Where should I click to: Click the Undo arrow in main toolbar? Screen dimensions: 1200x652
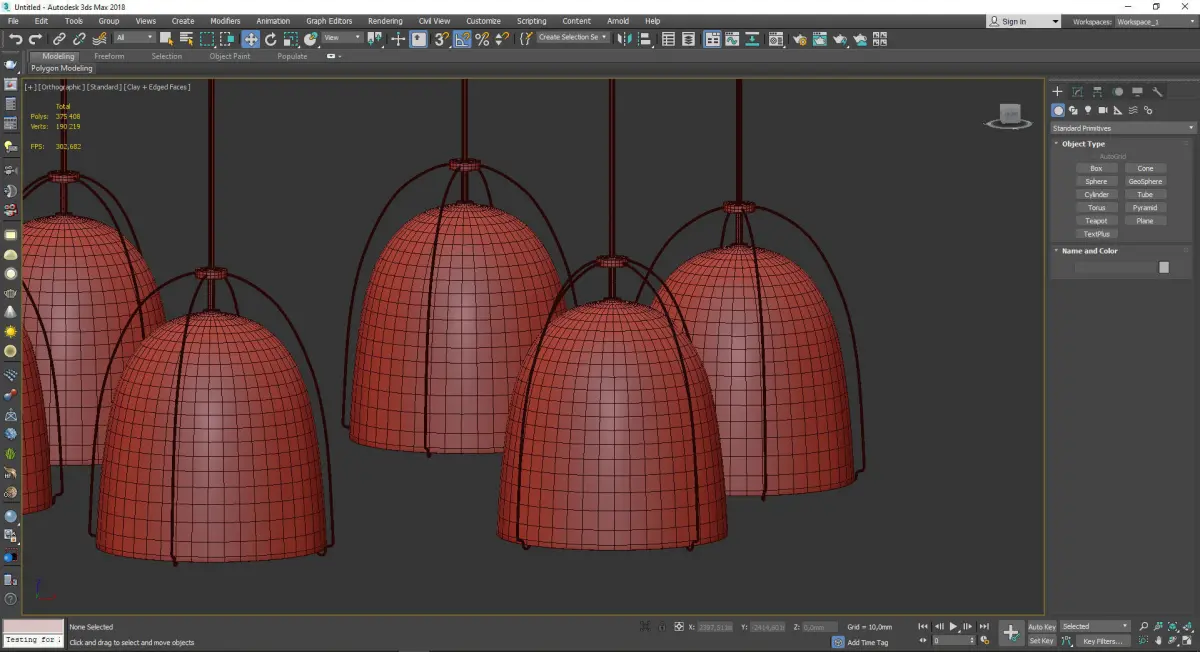coord(14,39)
